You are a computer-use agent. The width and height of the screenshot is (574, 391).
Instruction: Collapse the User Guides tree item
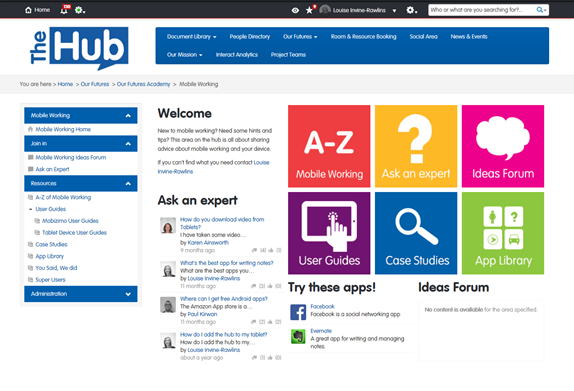coord(30,209)
